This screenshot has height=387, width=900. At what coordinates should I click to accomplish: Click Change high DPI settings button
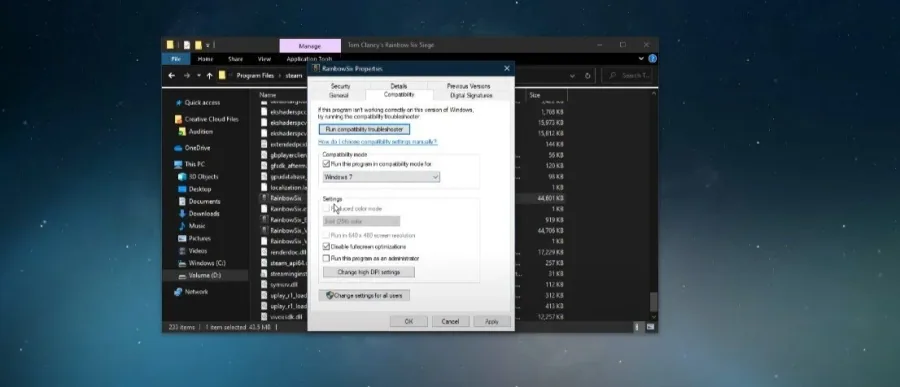coord(368,272)
